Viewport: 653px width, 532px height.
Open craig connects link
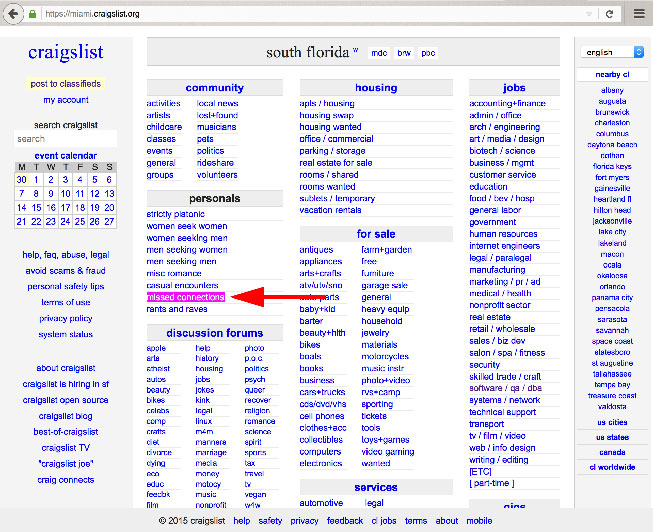tap(66, 480)
